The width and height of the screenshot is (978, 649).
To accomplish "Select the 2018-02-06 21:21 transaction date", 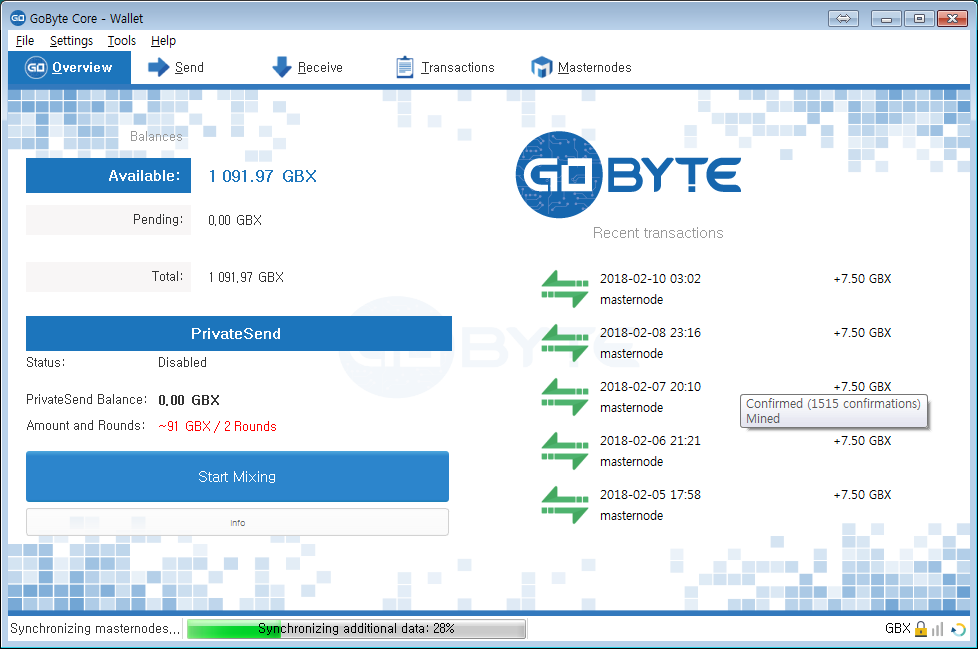I will (x=651, y=441).
